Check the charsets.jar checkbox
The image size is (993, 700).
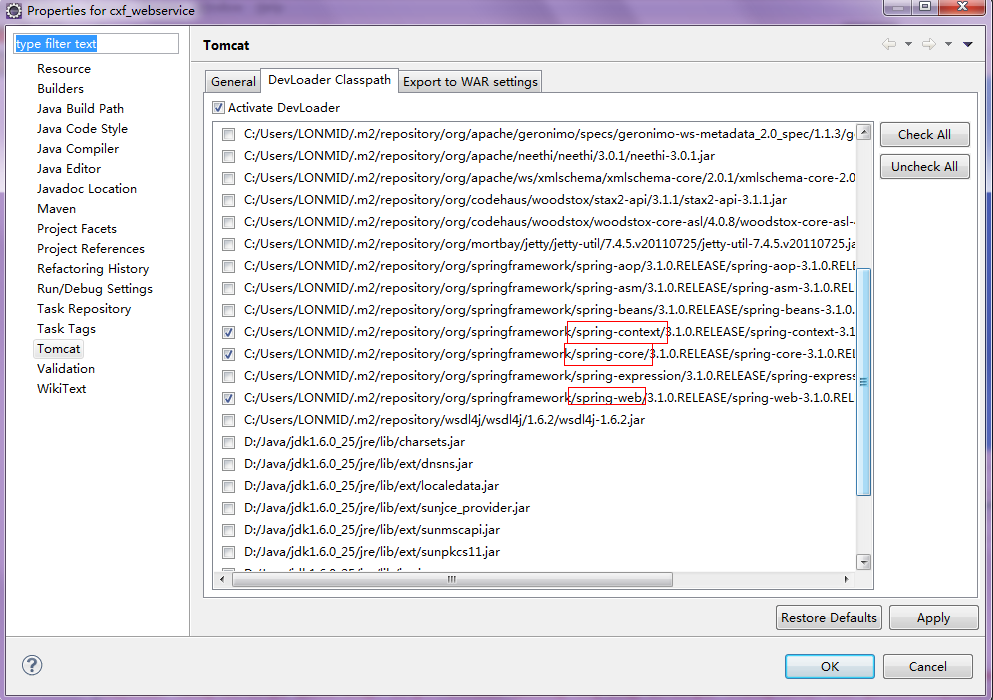click(229, 442)
